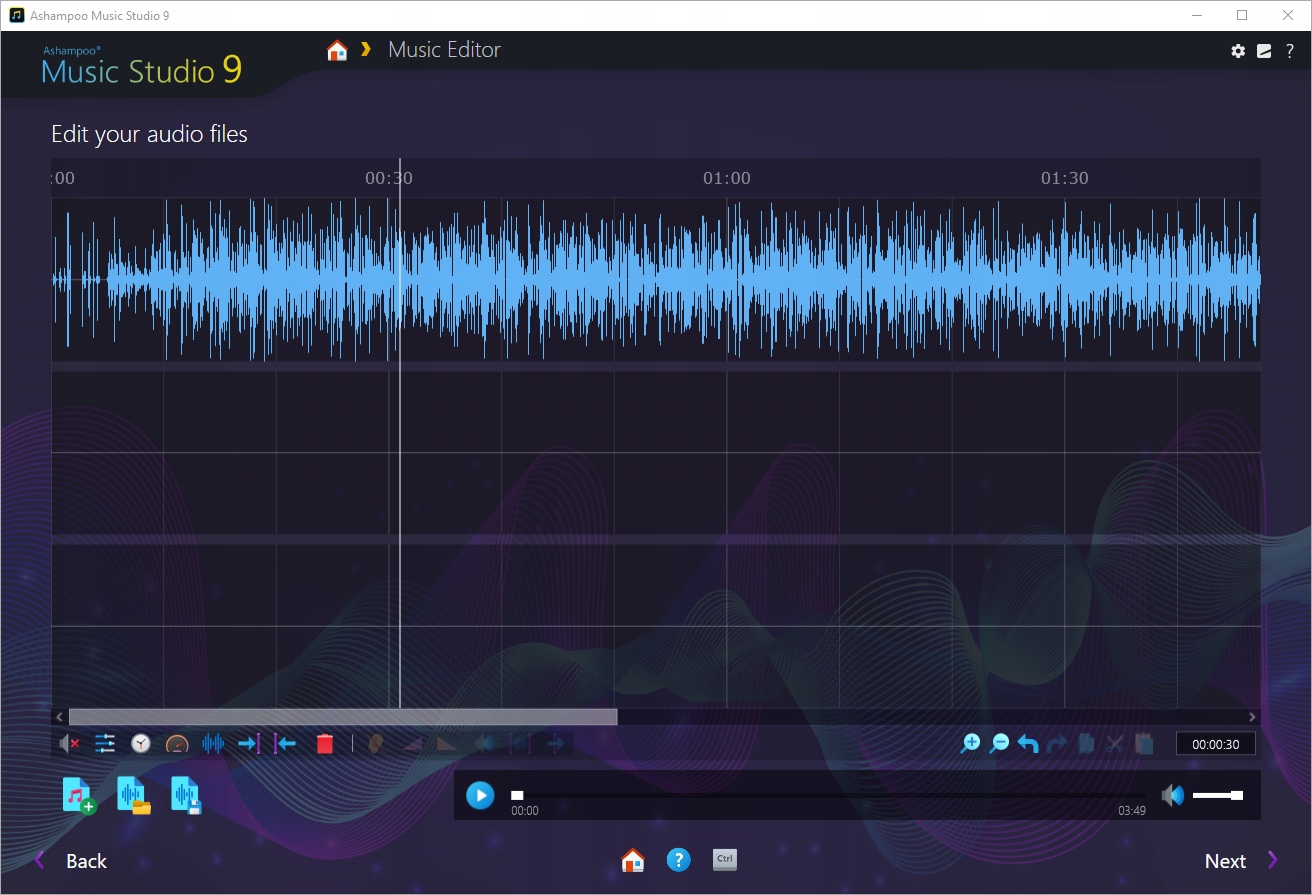
Task: Undo the last edit
Action: pyautogui.click(x=1027, y=744)
